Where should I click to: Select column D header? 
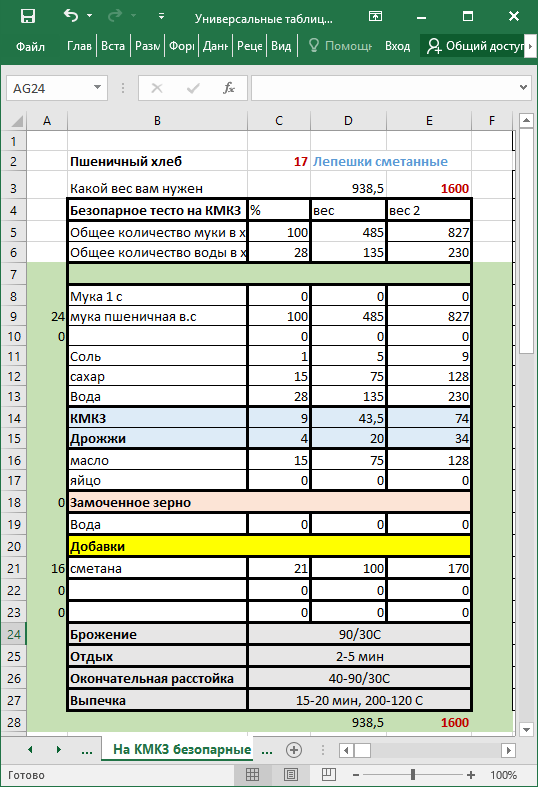coord(348,120)
